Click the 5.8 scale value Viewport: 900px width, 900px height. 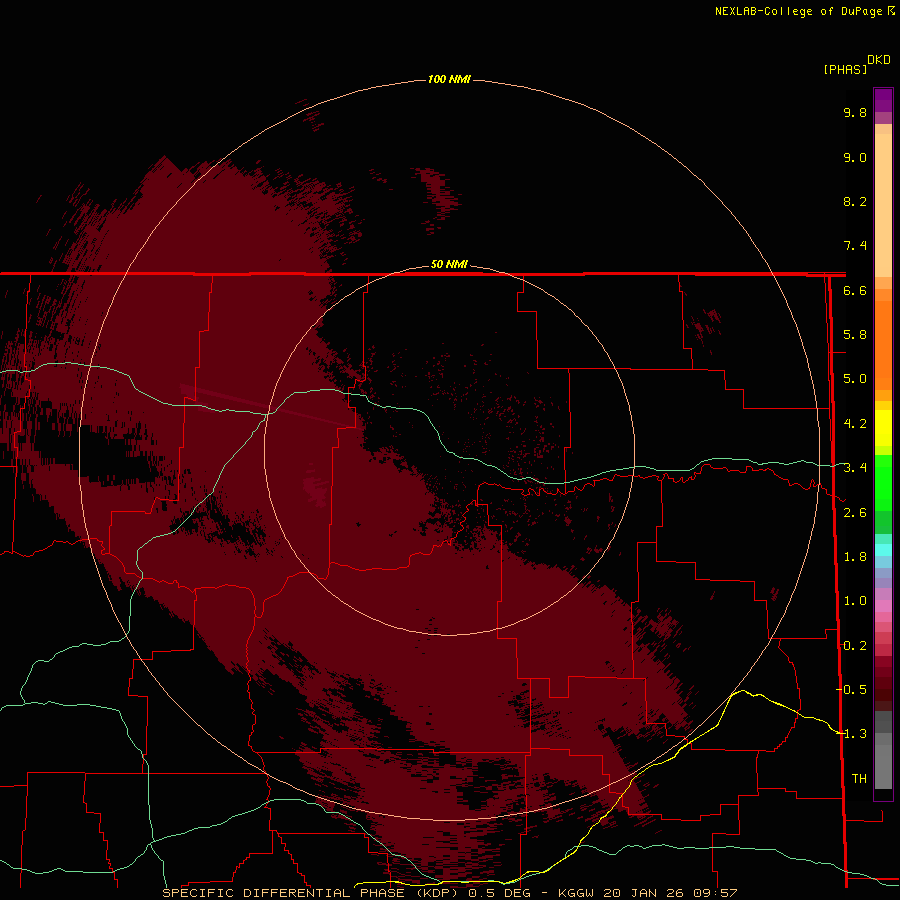pos(855,335)
